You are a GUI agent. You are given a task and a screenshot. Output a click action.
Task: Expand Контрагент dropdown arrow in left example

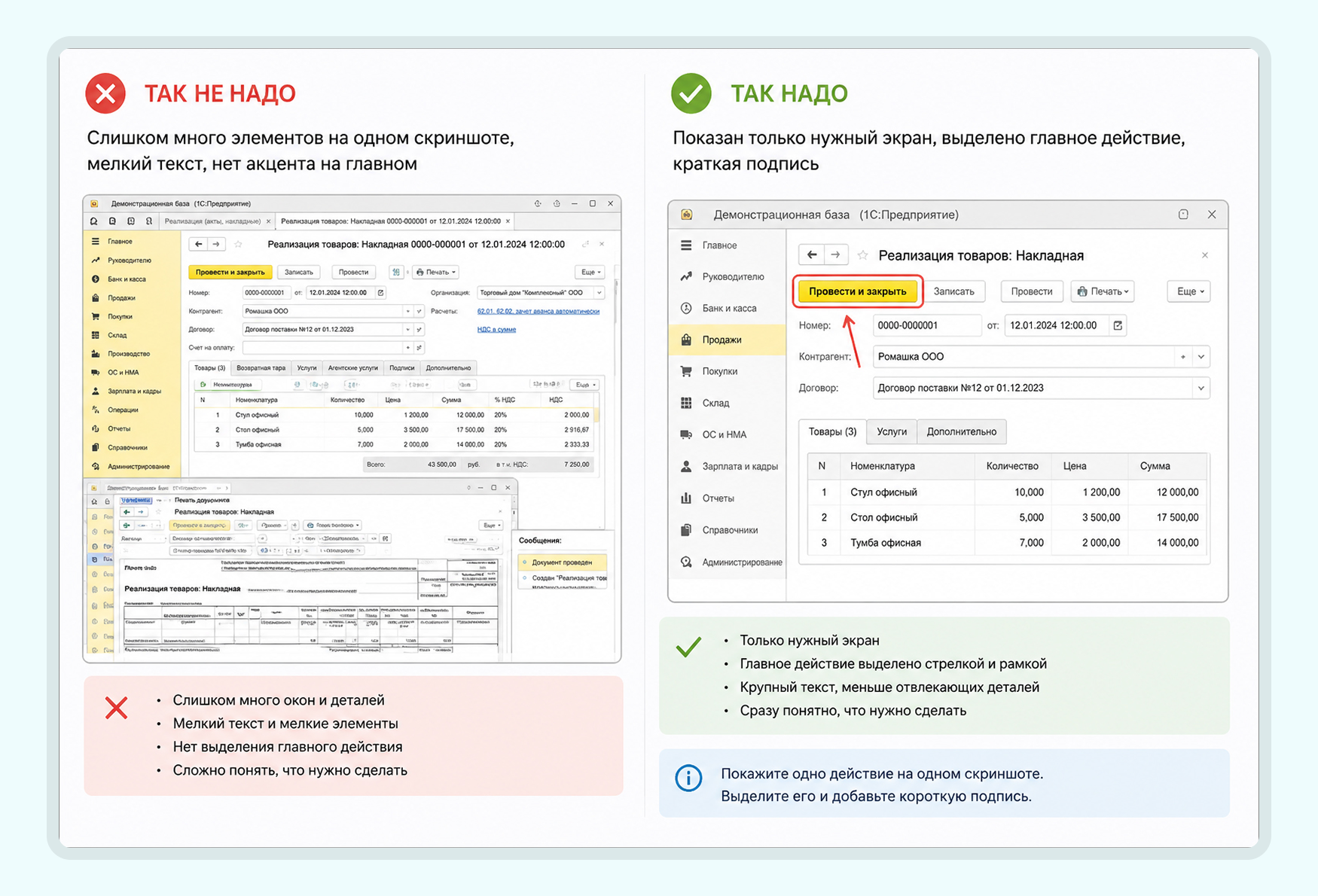408,311
